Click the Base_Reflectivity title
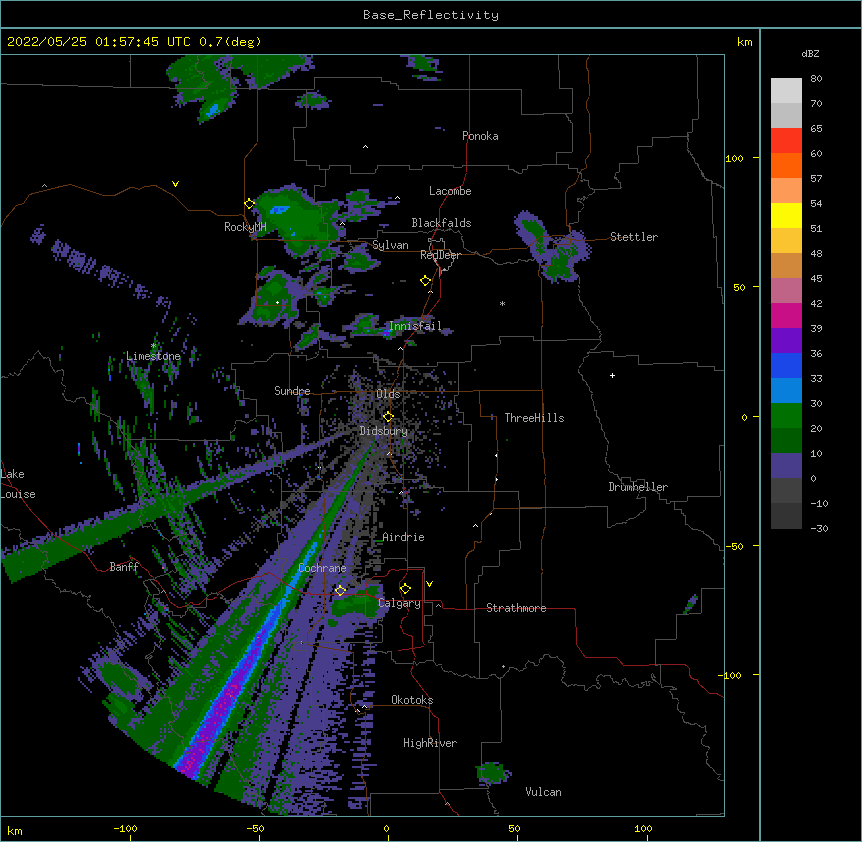862x842 pixels. [x=431, y=15]
